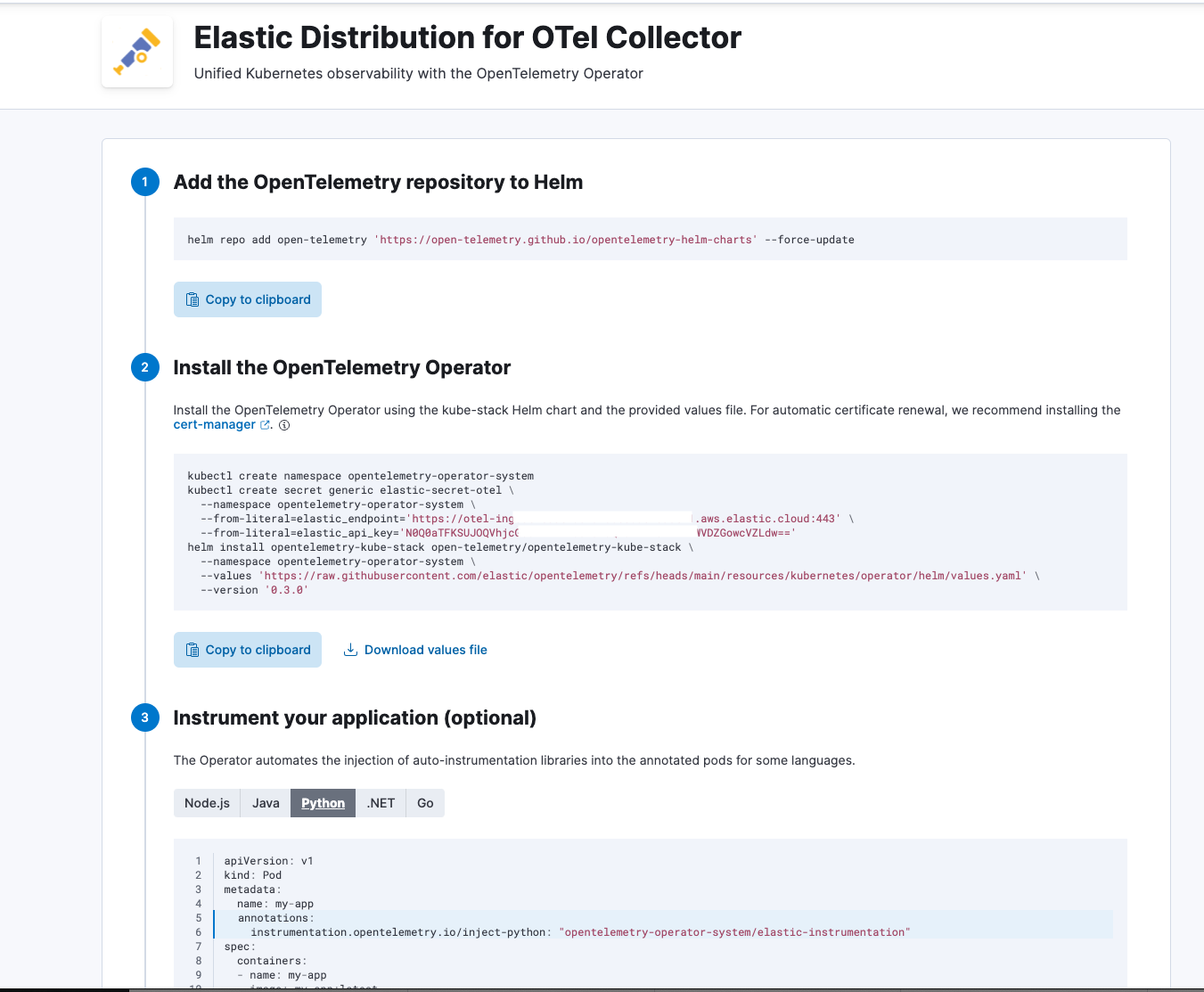Viewport: 1204px width, 992px height.
Task: Select the Python language tab
Action: [323, 803]
